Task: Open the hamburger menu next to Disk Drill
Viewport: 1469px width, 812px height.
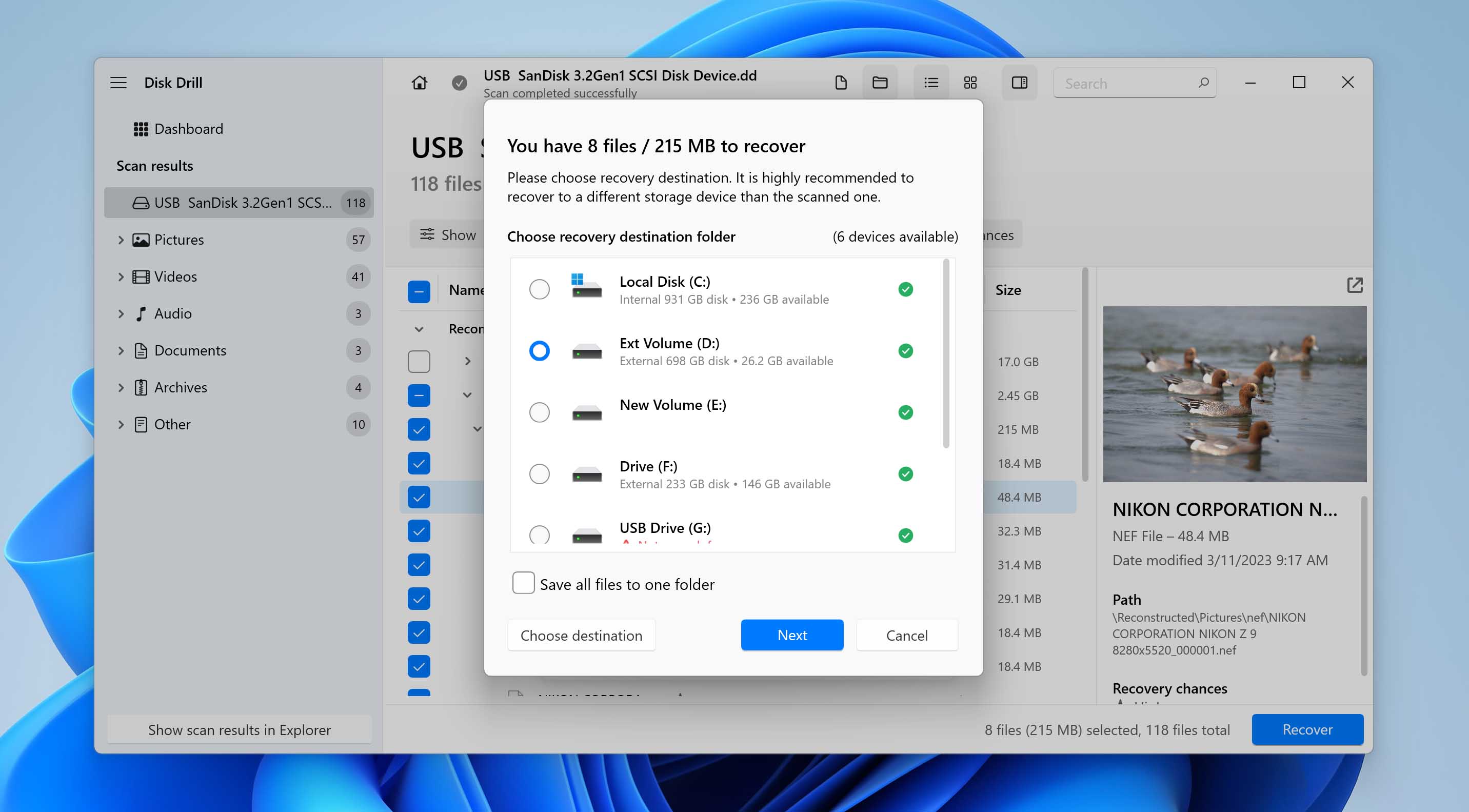Action: tap(118, 83)
